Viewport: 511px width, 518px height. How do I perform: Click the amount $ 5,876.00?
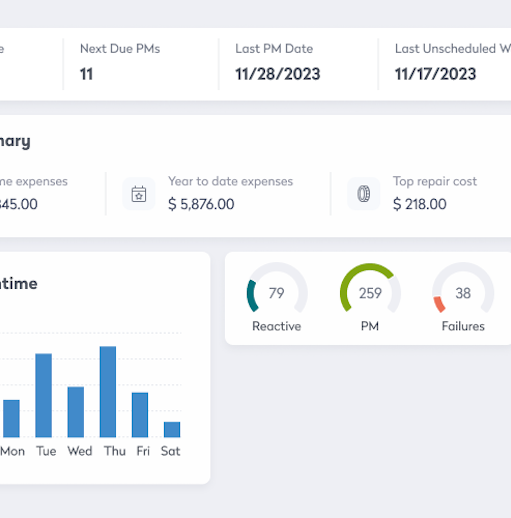(x=201, y=204)
